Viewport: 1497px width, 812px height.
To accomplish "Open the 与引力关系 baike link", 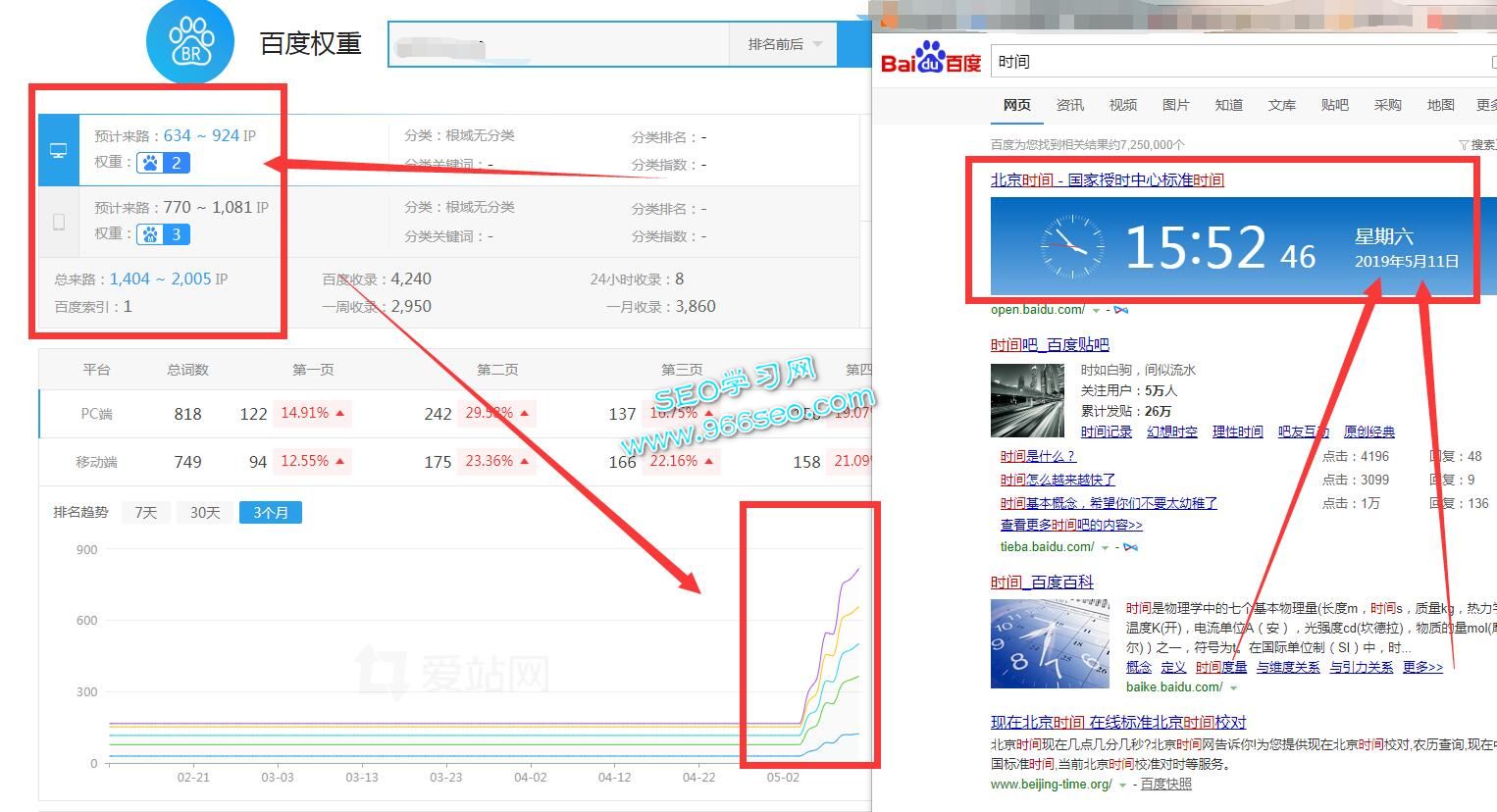I will (1362, 668).
